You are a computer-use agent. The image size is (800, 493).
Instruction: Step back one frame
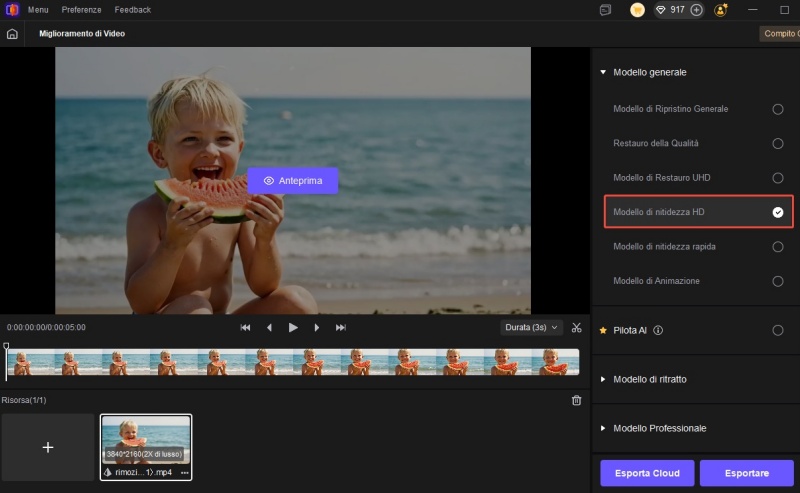coord(269,327)
